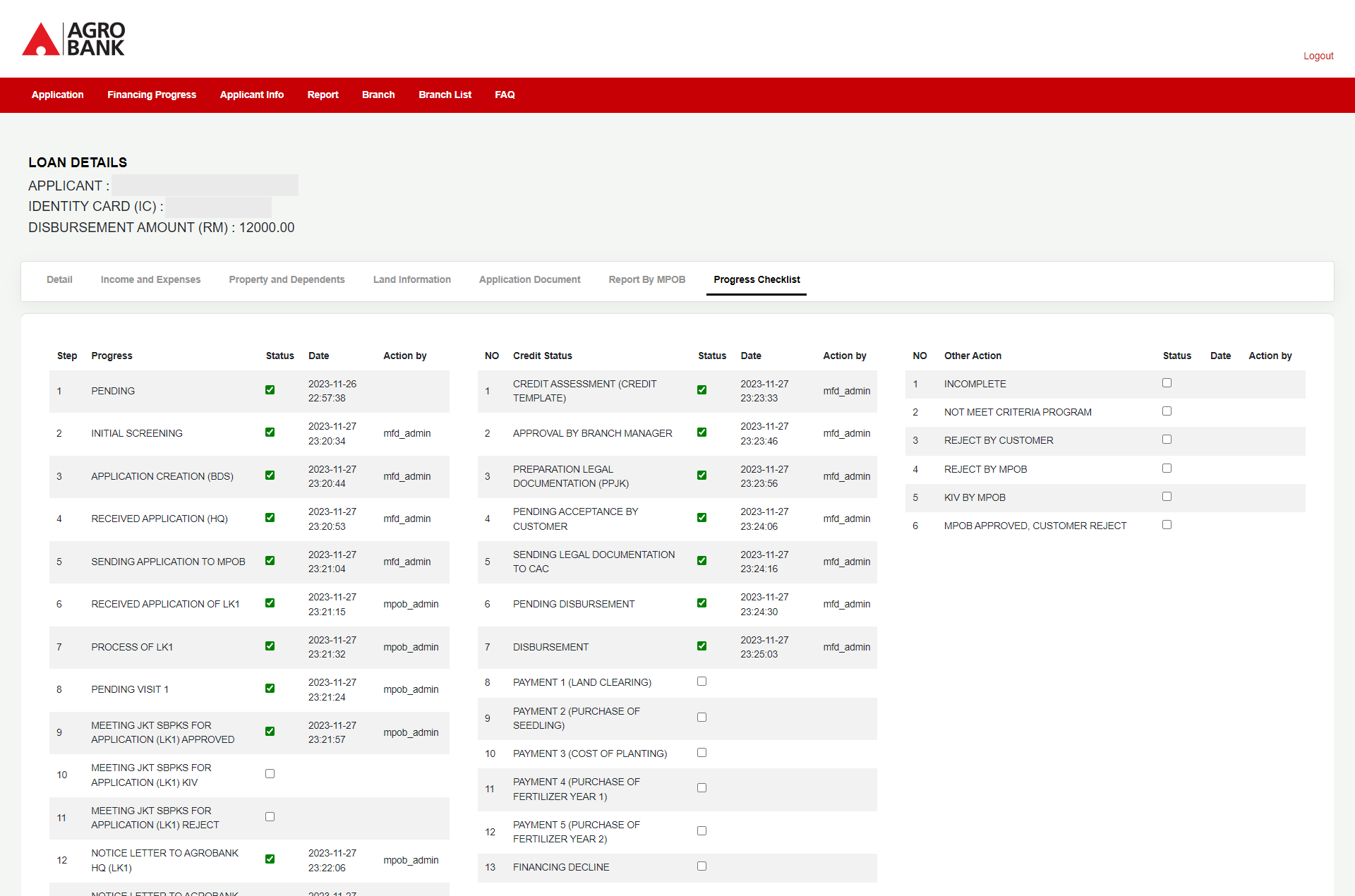Check PAYMENT 5 FERTILIZER YEAR 2 checkbox
The height and width of the screenshot is (896, 1355).
(x=701, y=831)
